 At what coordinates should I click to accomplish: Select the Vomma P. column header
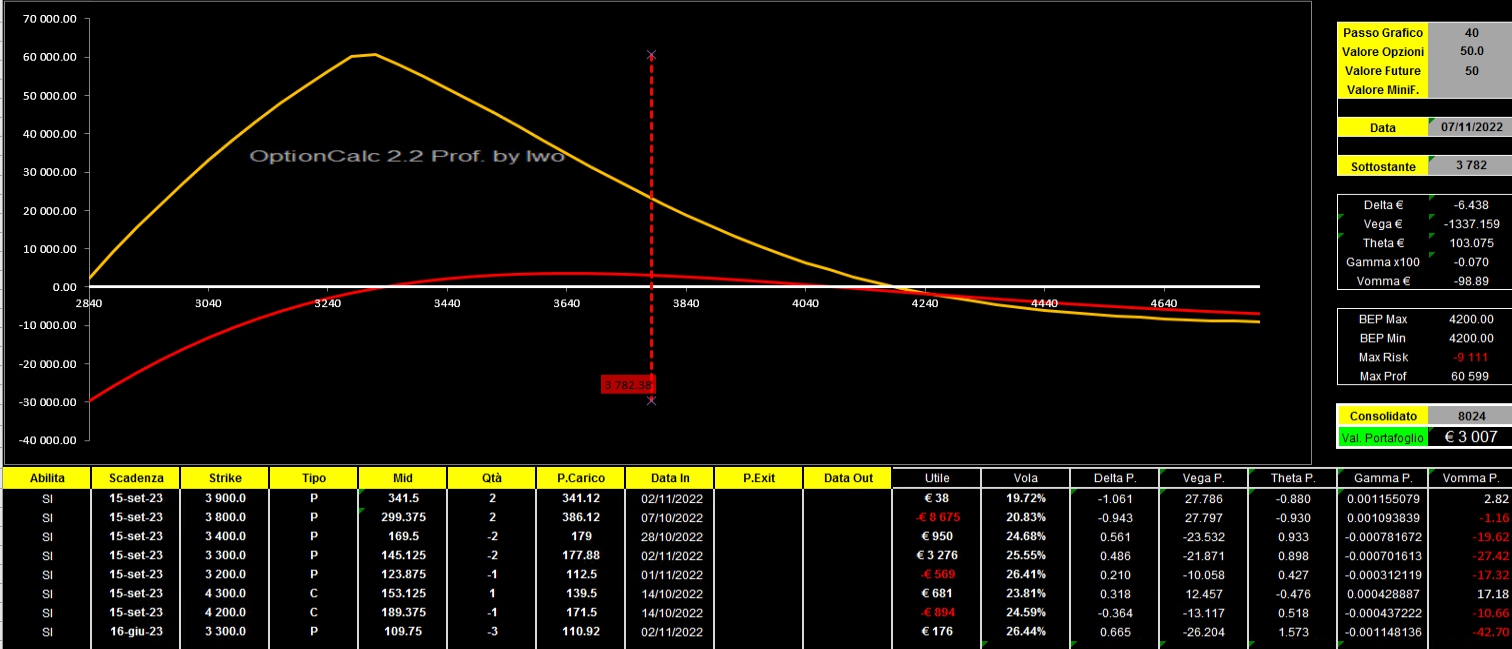(1471, 478)
